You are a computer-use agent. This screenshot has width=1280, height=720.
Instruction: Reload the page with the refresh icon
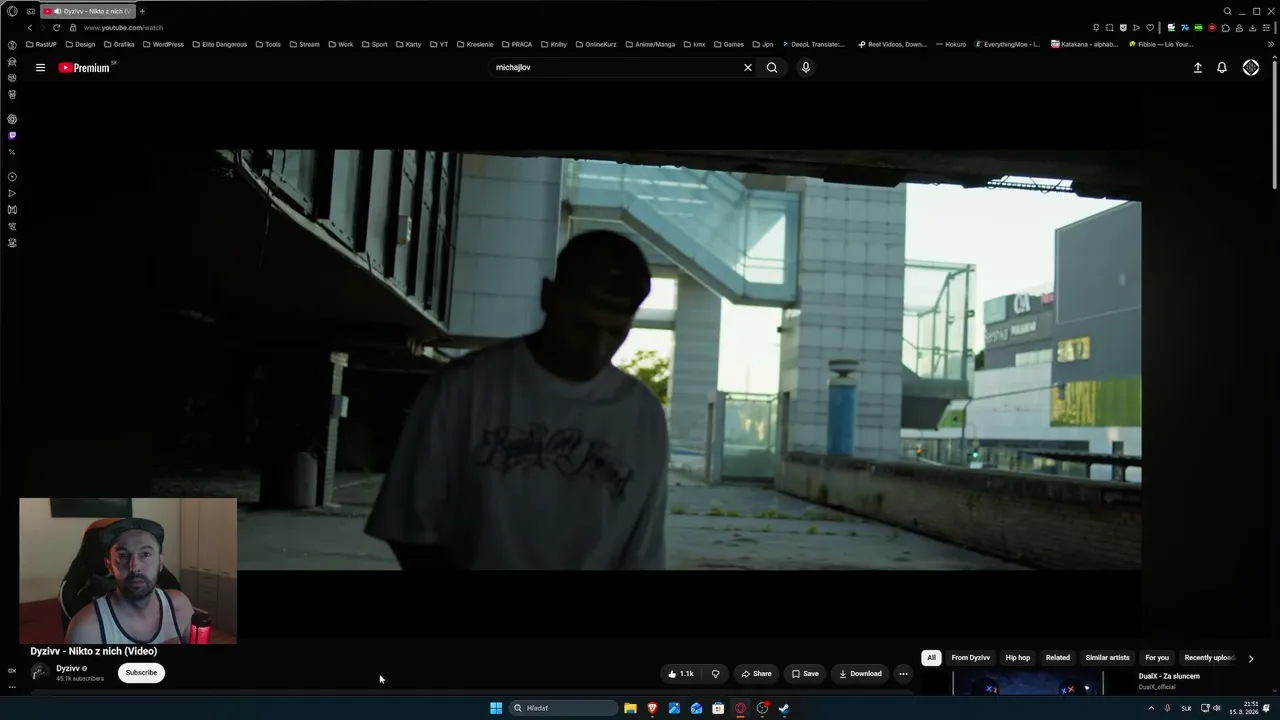56,28
